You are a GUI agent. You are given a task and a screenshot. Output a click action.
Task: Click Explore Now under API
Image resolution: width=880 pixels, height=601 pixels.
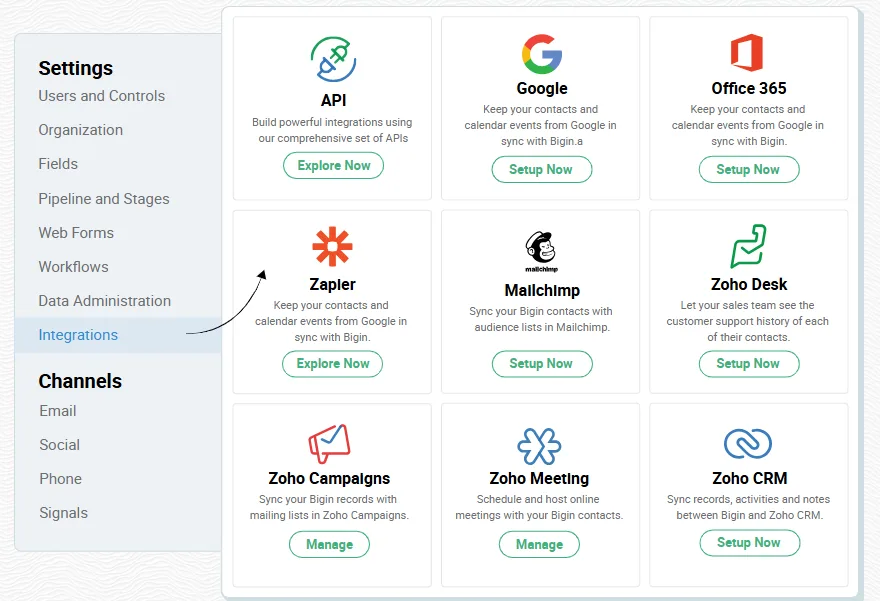(x=333, y=166)
